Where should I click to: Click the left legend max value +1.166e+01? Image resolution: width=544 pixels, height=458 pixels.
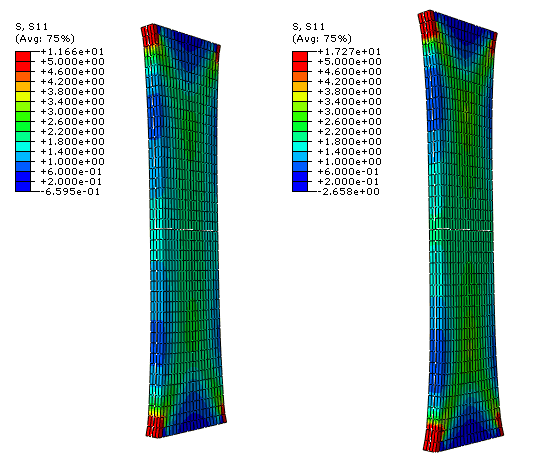point(72,52)
